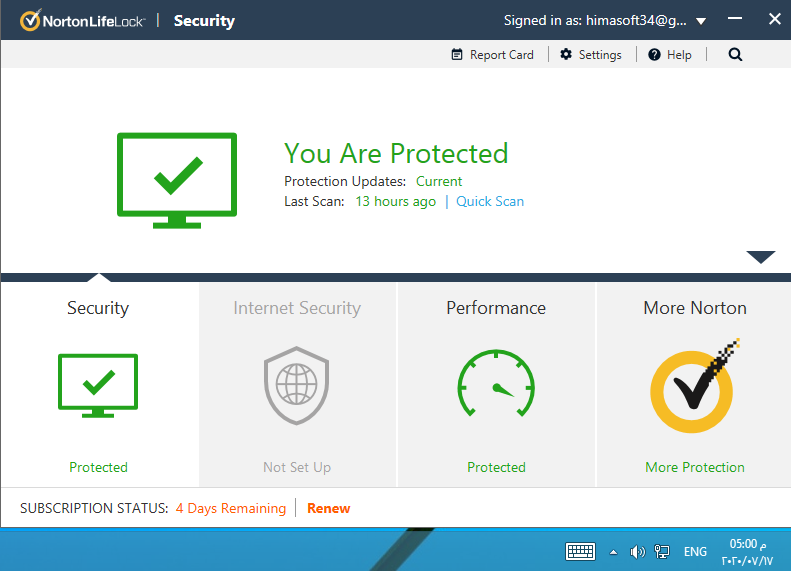Open the Report Card label
The image size is (791, 571).
[x=501, y=54]
